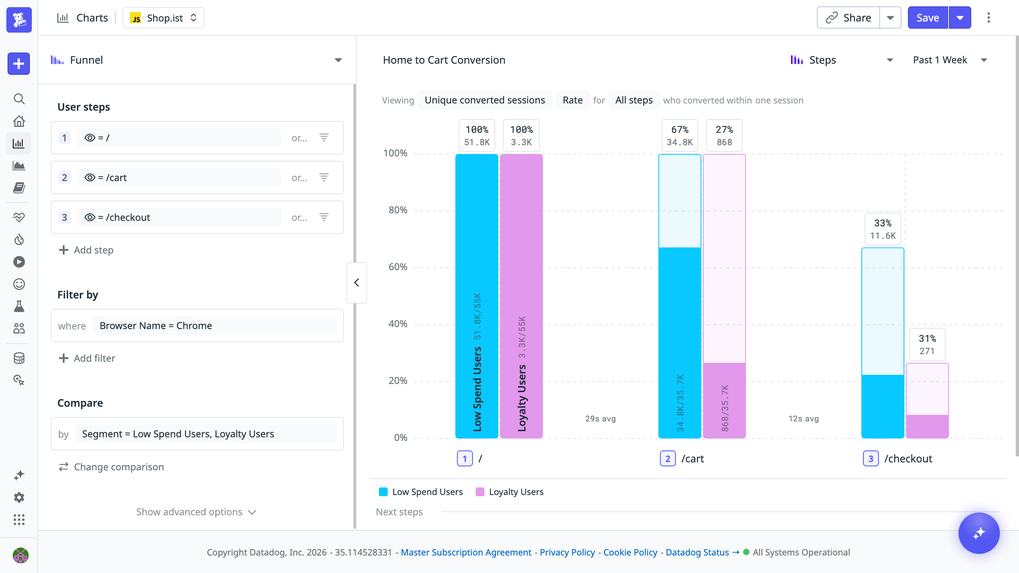Open the Rate metric selector
Image resolution: width=1019 pixels, height=573 pixels.
click(x=573, y=100)
